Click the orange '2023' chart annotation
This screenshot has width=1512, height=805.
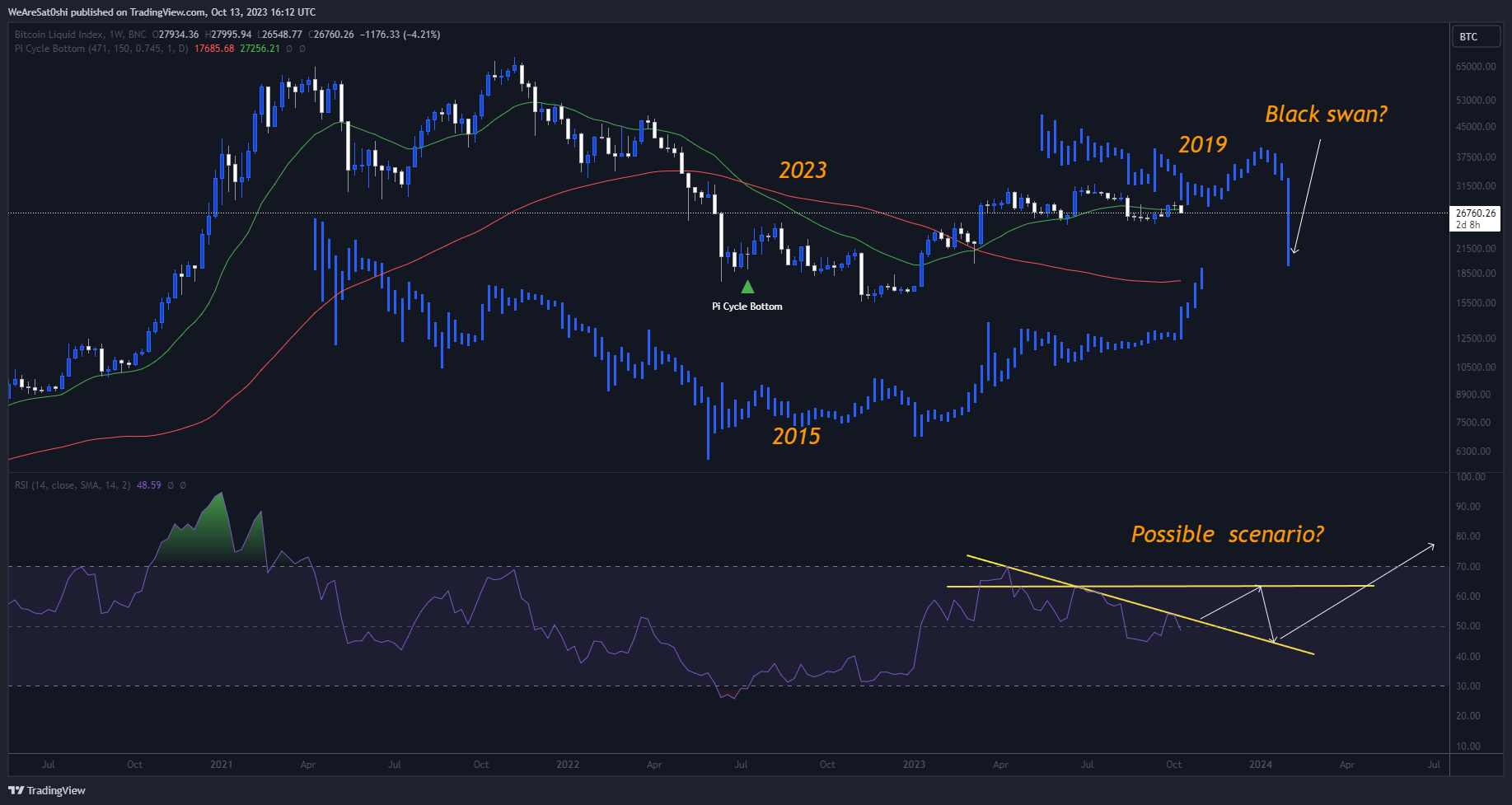[x=803, y=171]
